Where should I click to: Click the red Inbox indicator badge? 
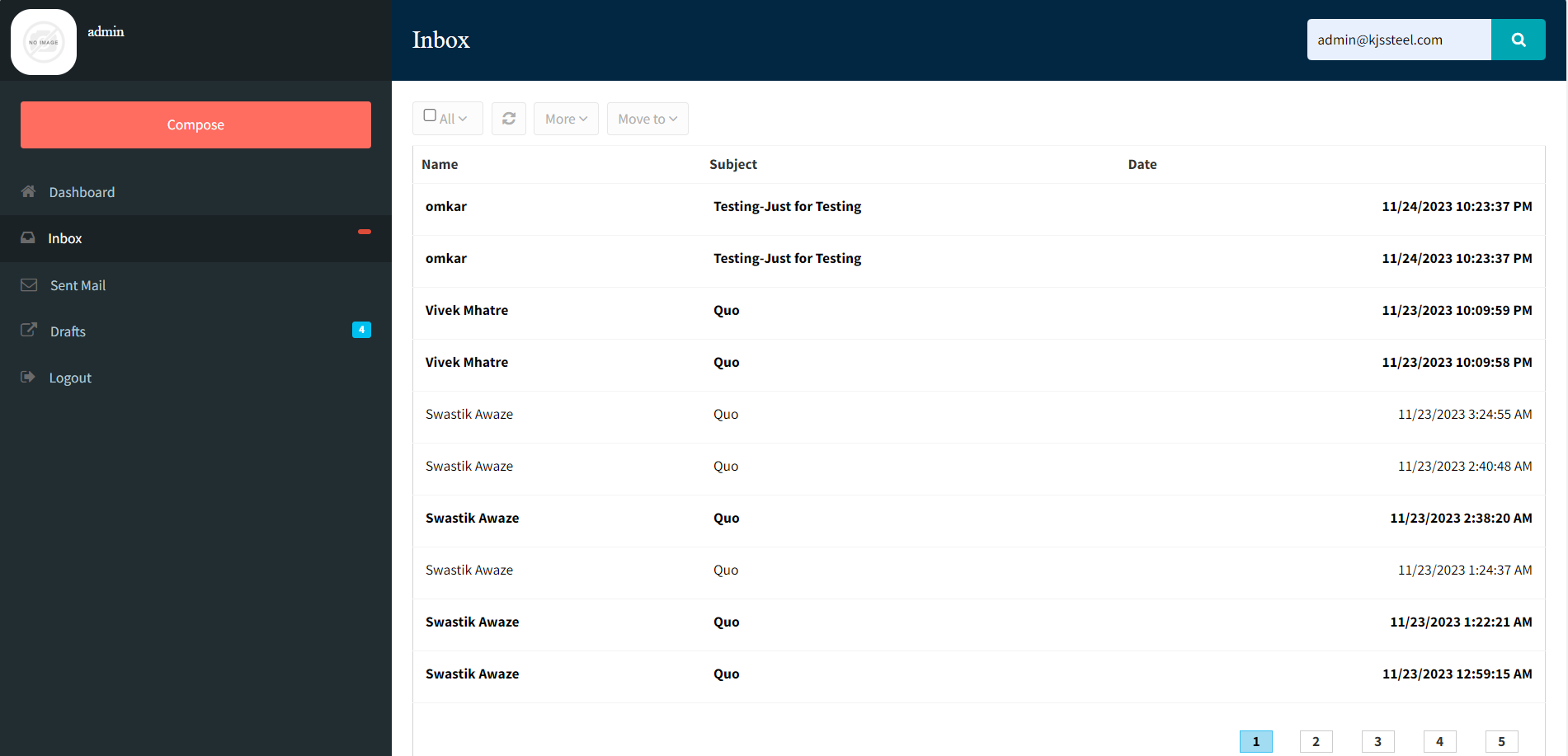[365, 232]
